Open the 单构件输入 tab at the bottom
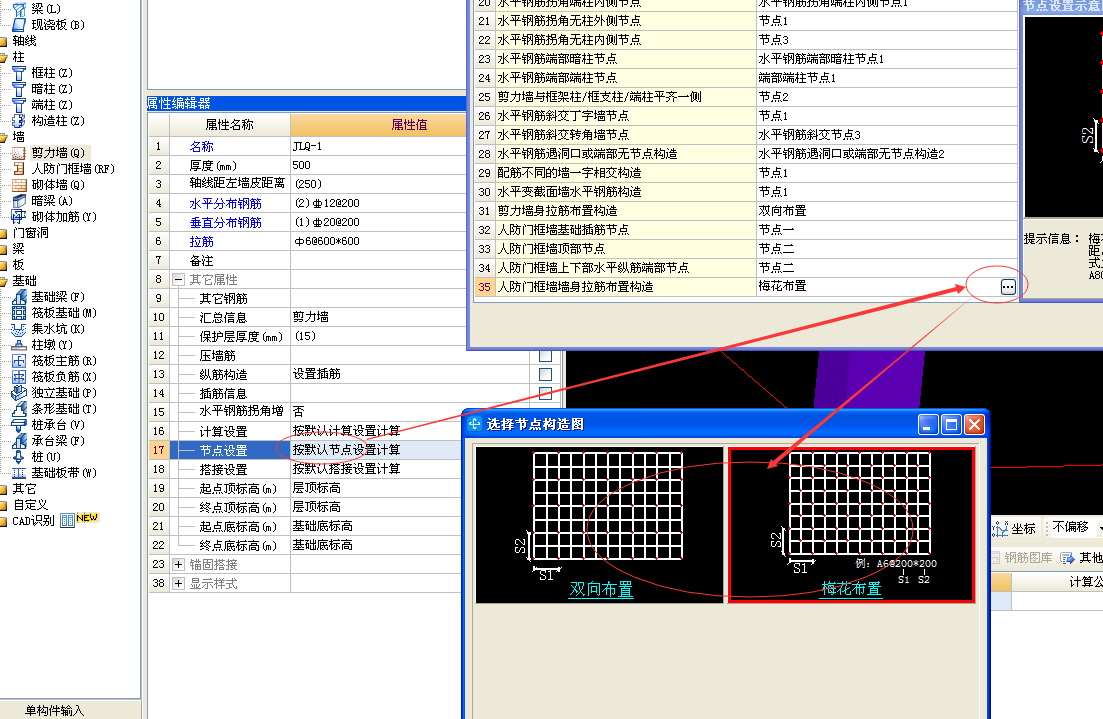 pyautogui.click(x=55, y=710)
